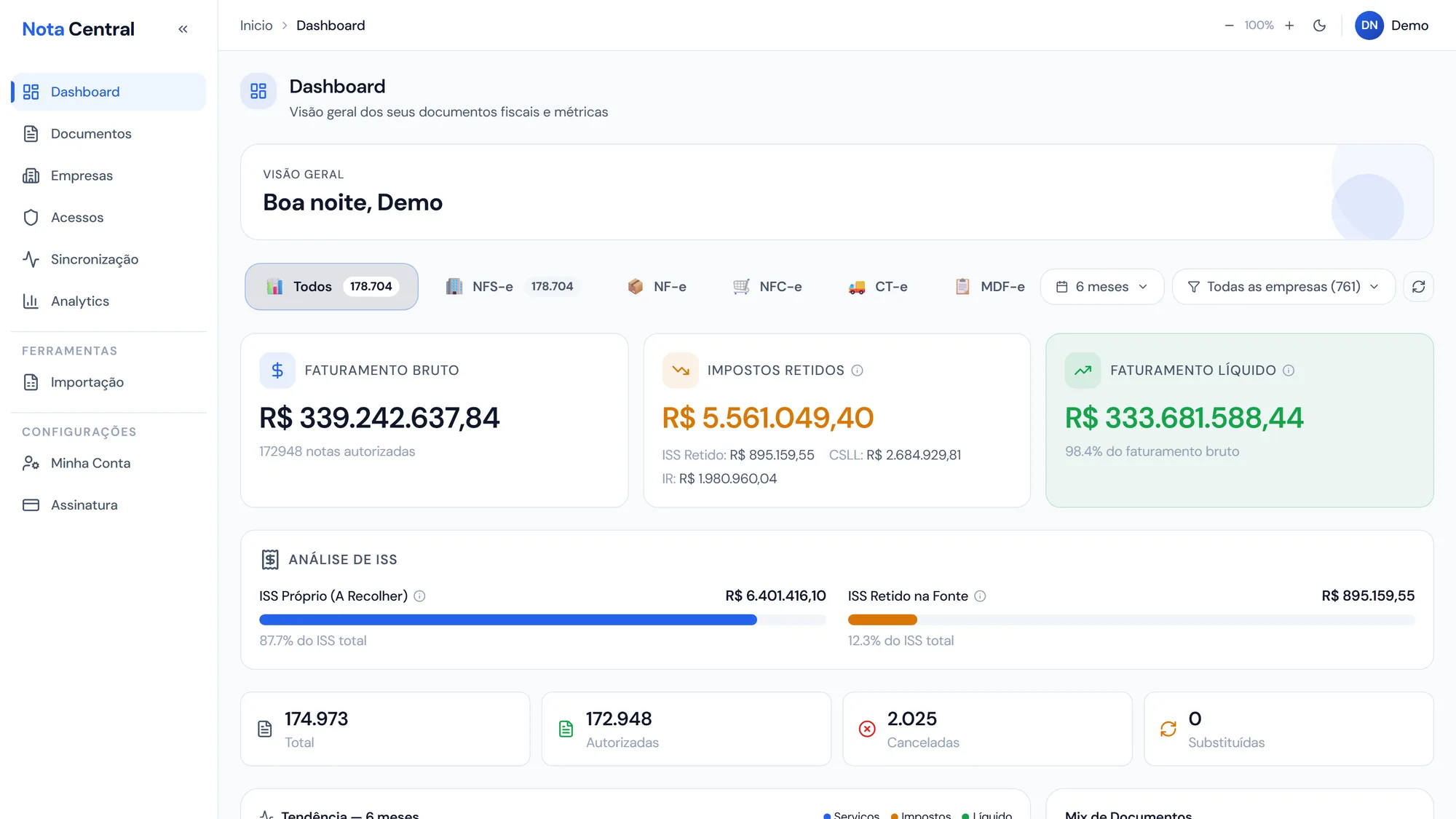Click the info icon beside Impostos Retidos
This screenshot has height=819, width=1456.
857,371
